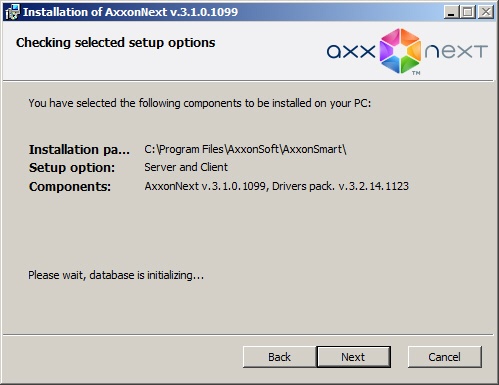Click the installer icon in title bar
Viewport: 499px width, 385px height.
12,12
